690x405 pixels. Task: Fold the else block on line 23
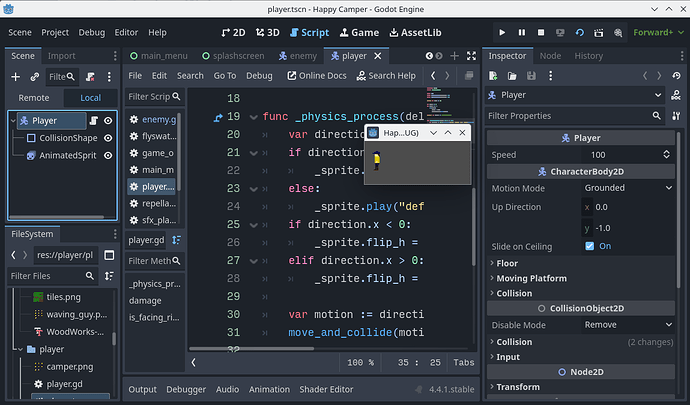coord(253,189)
